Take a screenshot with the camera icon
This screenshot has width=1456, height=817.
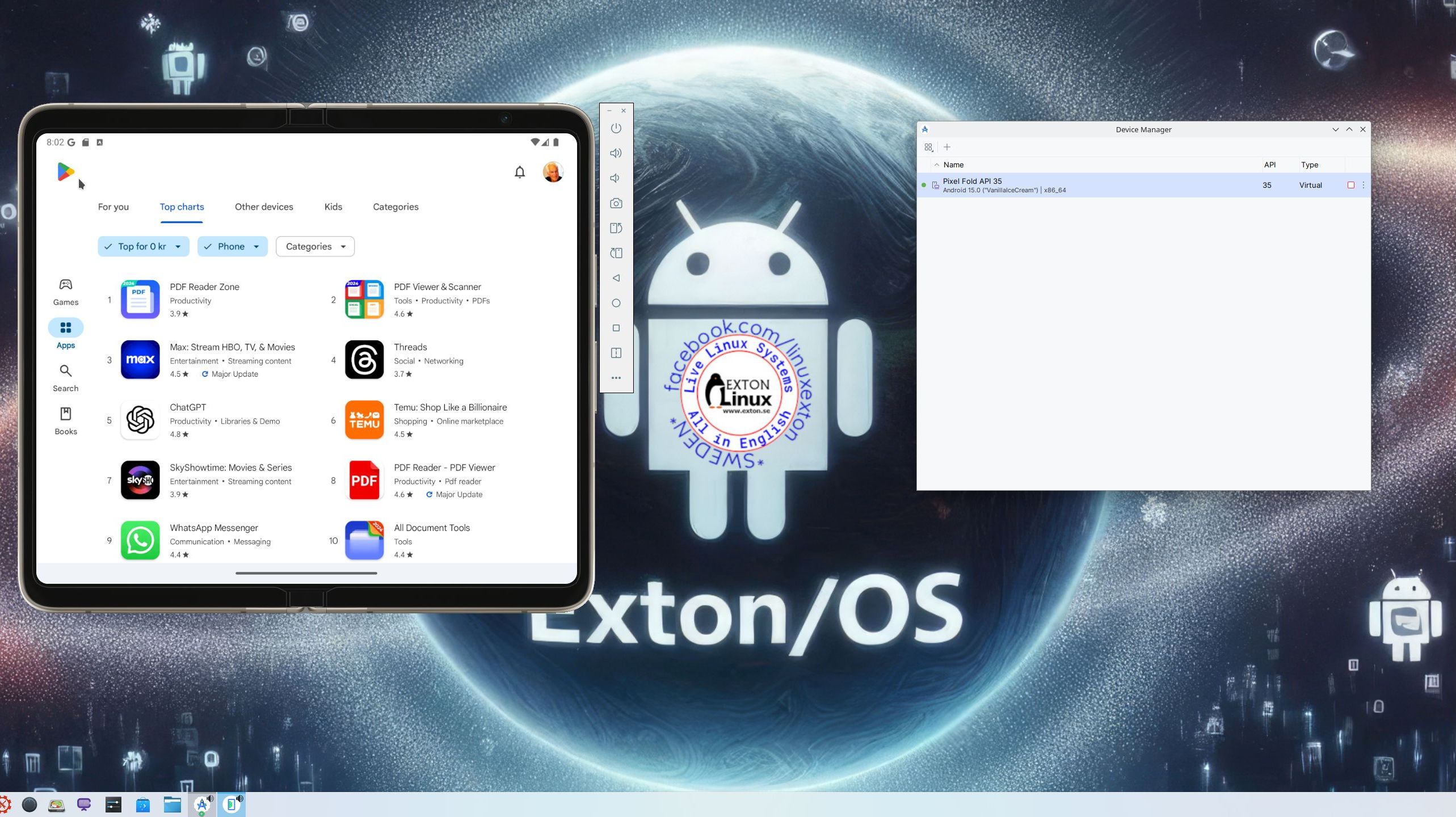click(616, 203)
